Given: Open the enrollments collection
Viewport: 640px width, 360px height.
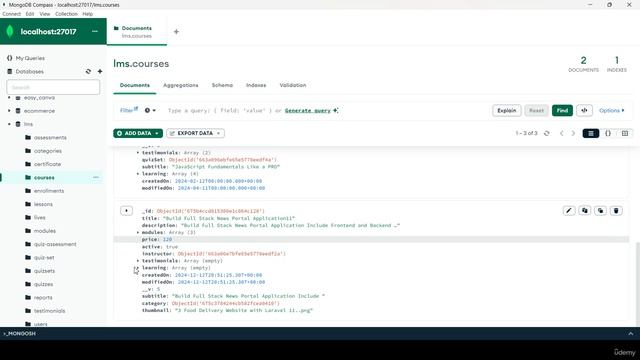Looking at the screenshot, I should tap(49, 191).
